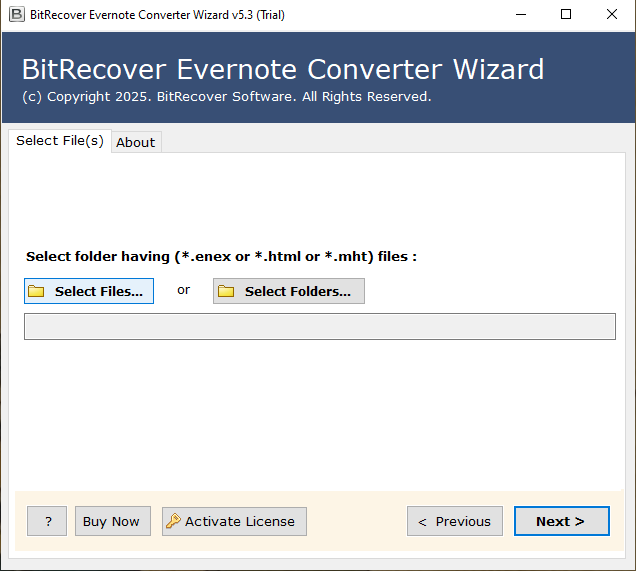
Task: Click the BitRecover app icon in title bar
Action: tap(16, 15)
